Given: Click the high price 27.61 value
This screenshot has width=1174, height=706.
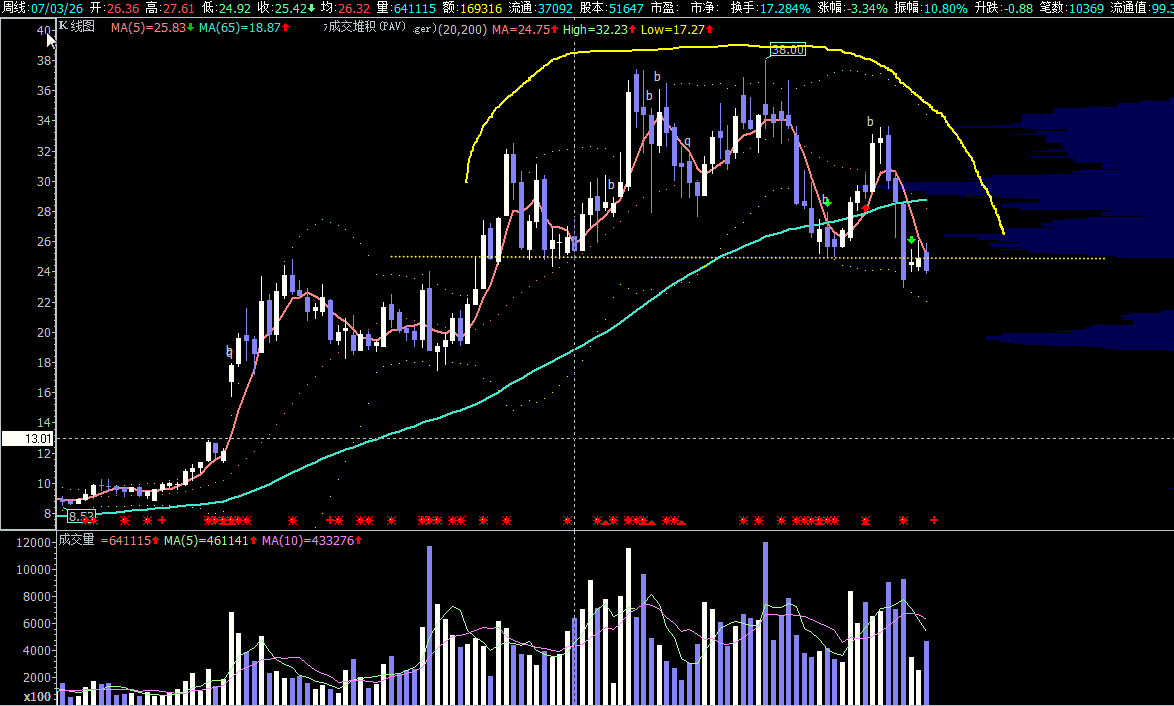Looking at the screenshot, I should pyautogui.click(x=179, y=8).
